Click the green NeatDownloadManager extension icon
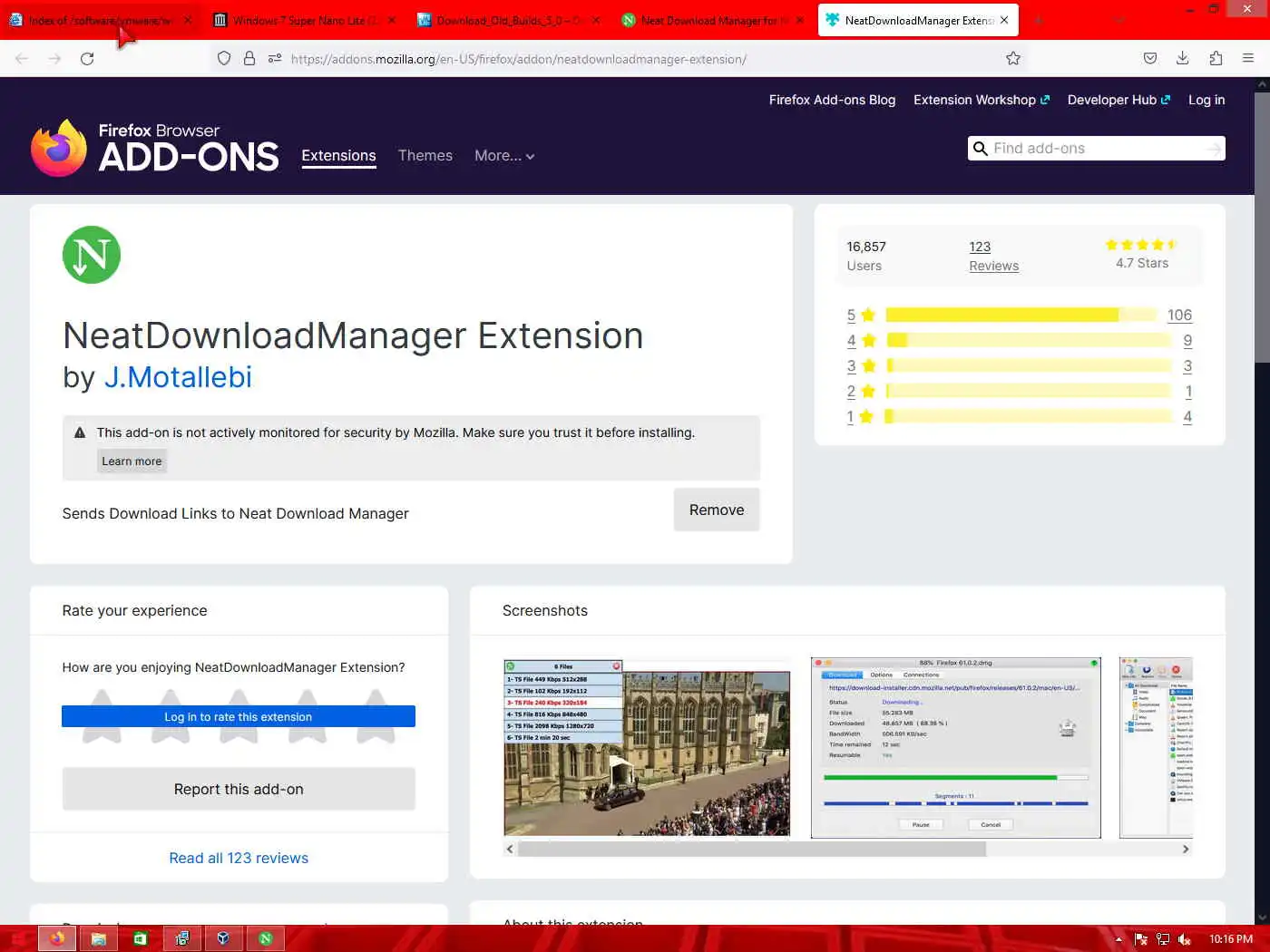The width and height of the screenshot is (1270, 952). click(x=92, y=255)
